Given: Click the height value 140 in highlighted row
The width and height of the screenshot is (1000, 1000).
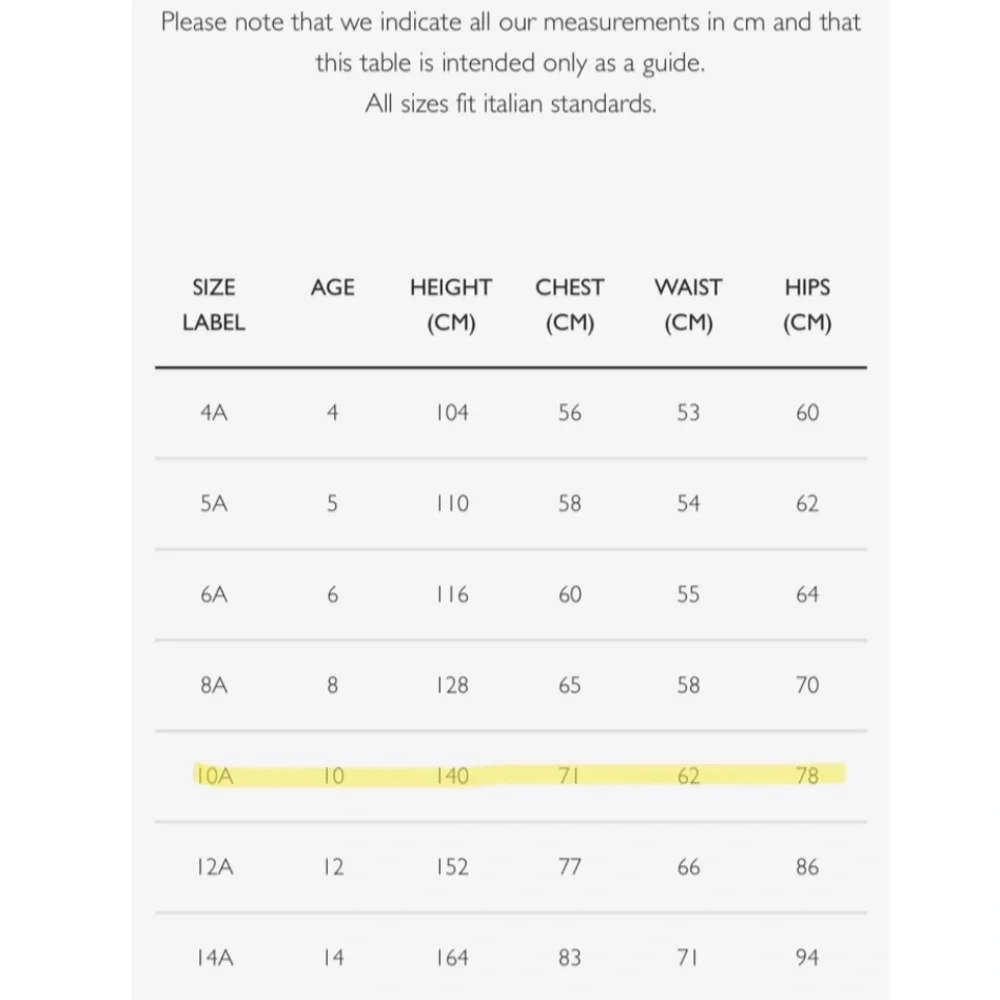Looking at the screenshot, I should point(452,776).
